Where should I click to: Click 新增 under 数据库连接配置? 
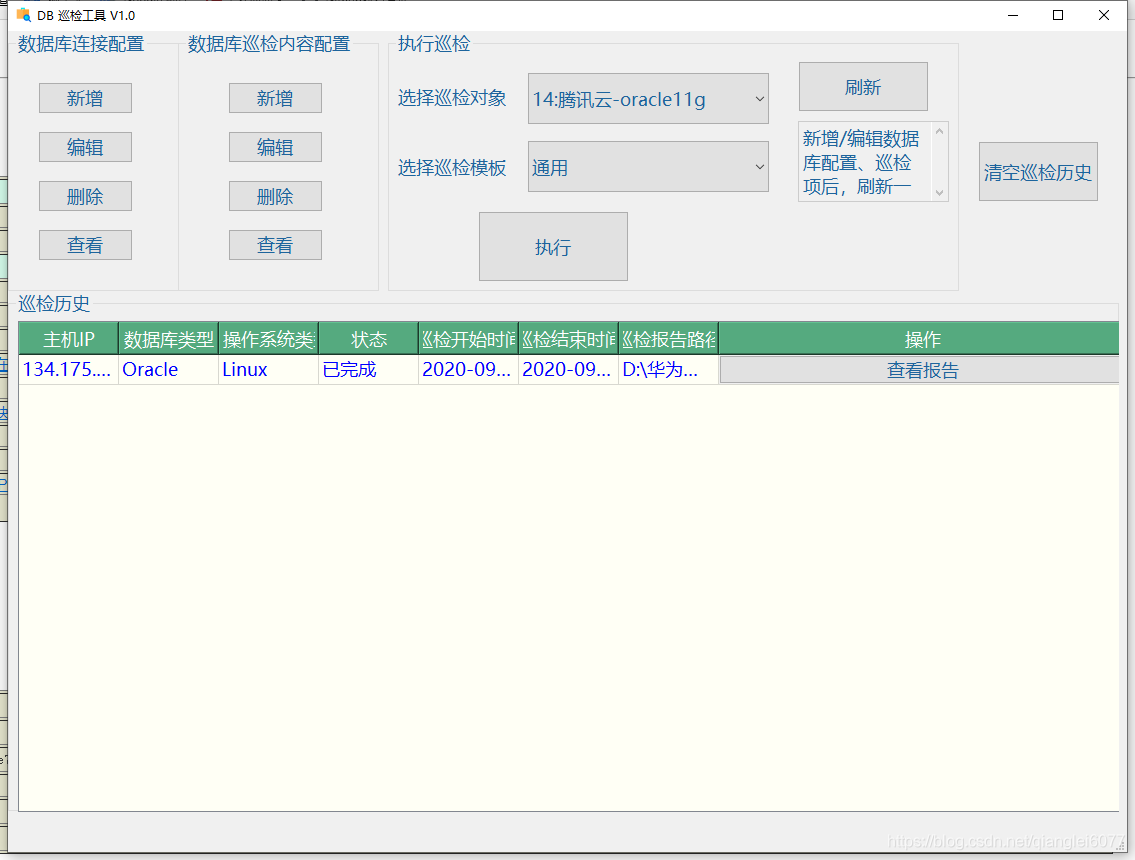[85, 98]
